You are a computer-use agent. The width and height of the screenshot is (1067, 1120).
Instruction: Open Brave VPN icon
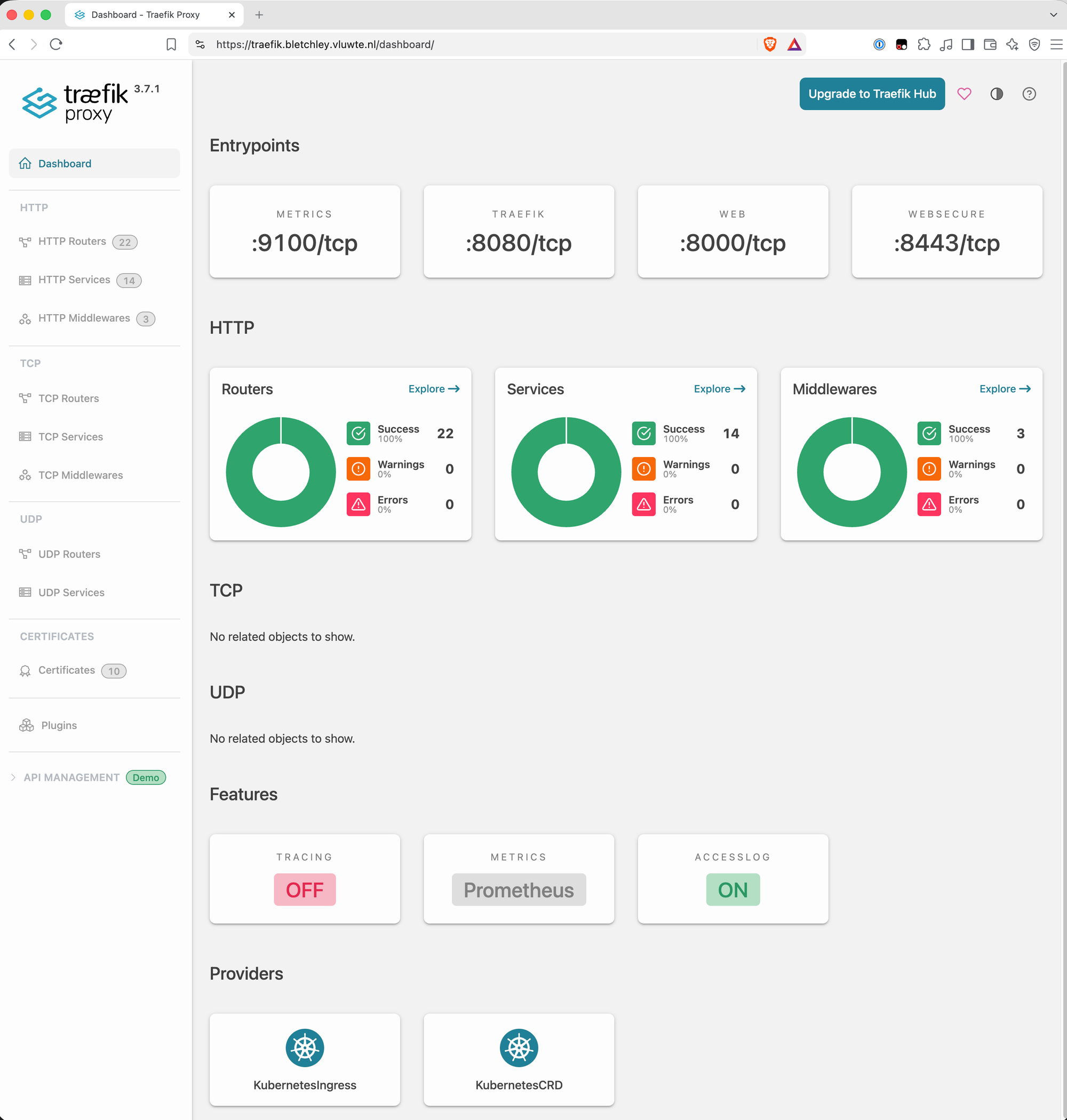(1034, 44)
